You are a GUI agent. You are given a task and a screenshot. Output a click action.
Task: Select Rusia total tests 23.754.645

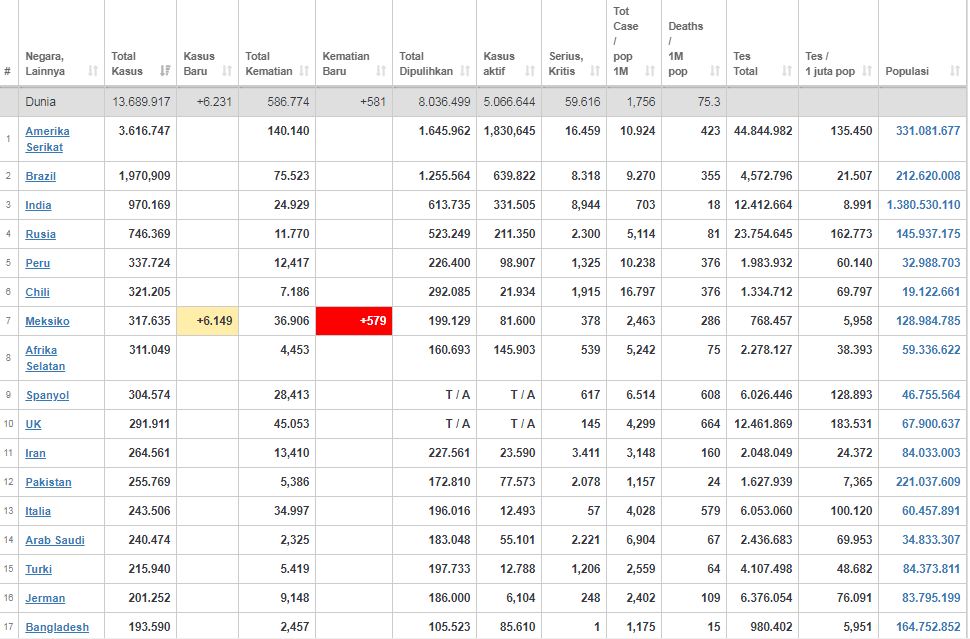(x=763, y=234)
